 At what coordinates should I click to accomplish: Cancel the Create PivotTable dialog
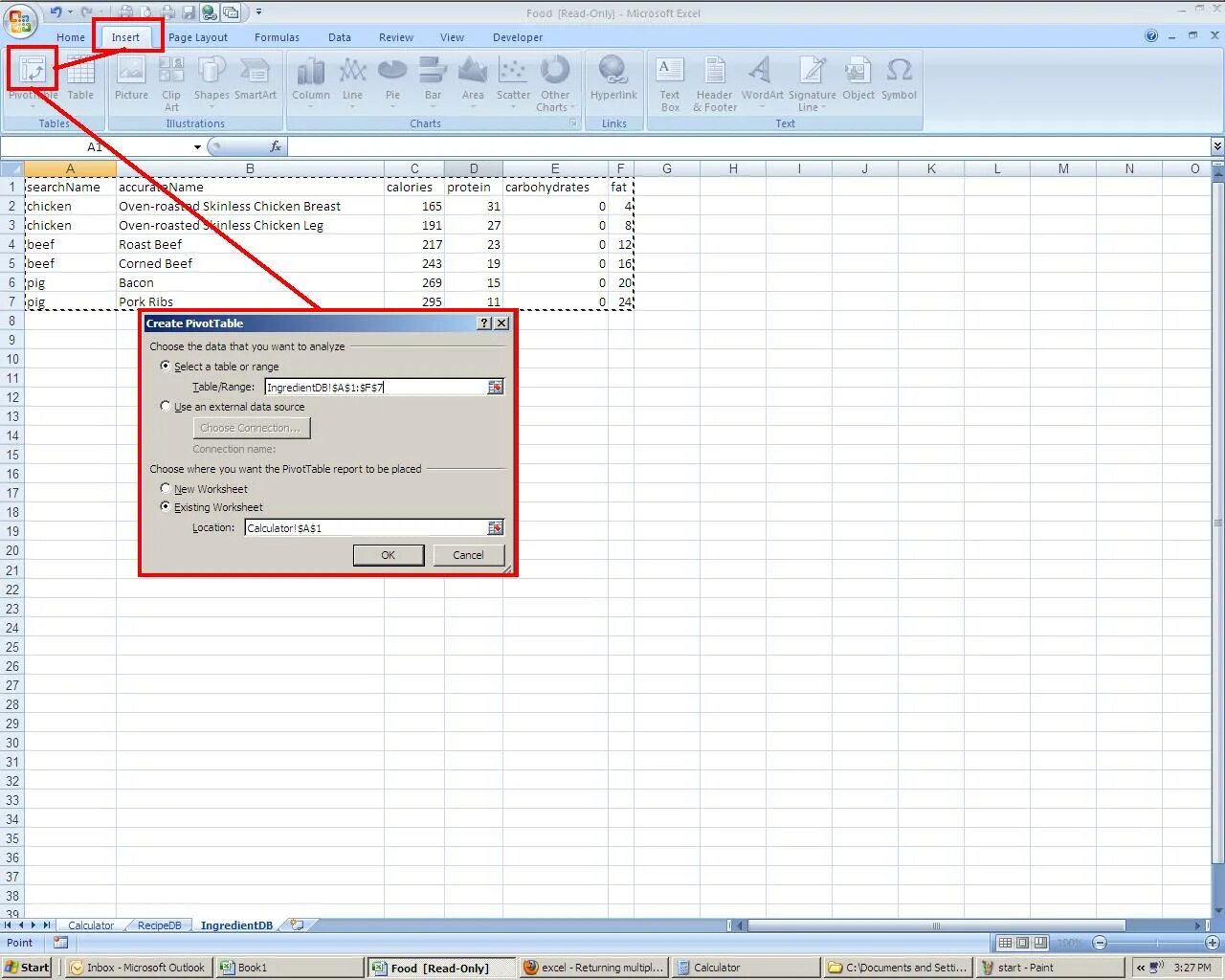[x=468, y=555]
